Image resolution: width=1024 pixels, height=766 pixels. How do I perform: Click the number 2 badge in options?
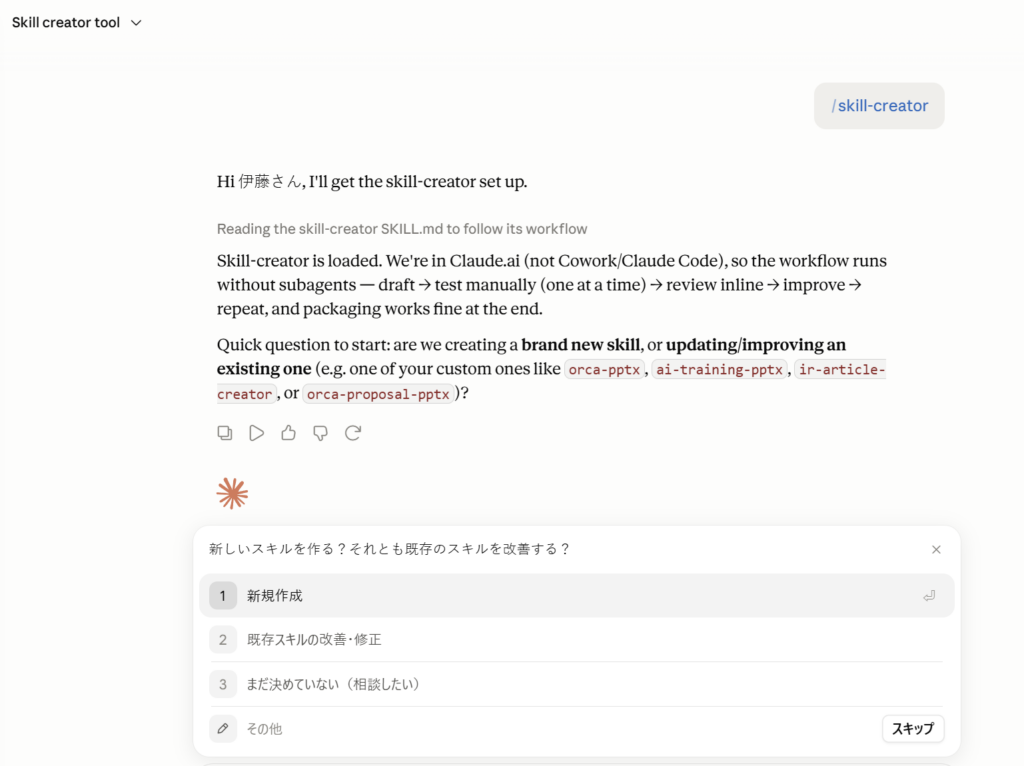click(223, 639)
